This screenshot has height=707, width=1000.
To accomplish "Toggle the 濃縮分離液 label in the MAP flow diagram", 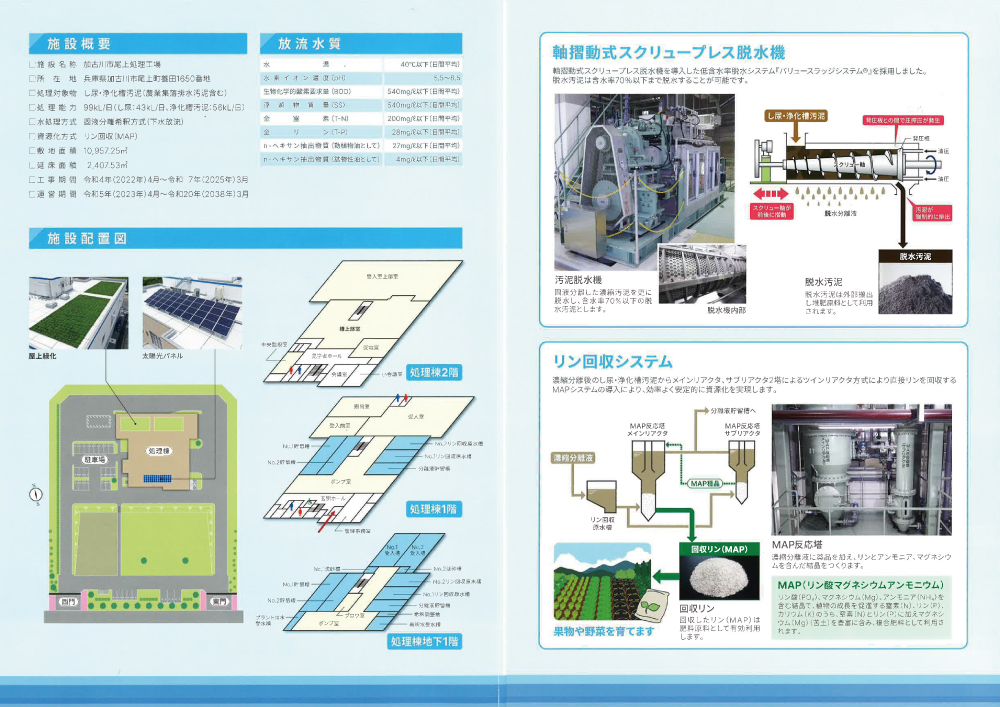I will click(573, 458).
